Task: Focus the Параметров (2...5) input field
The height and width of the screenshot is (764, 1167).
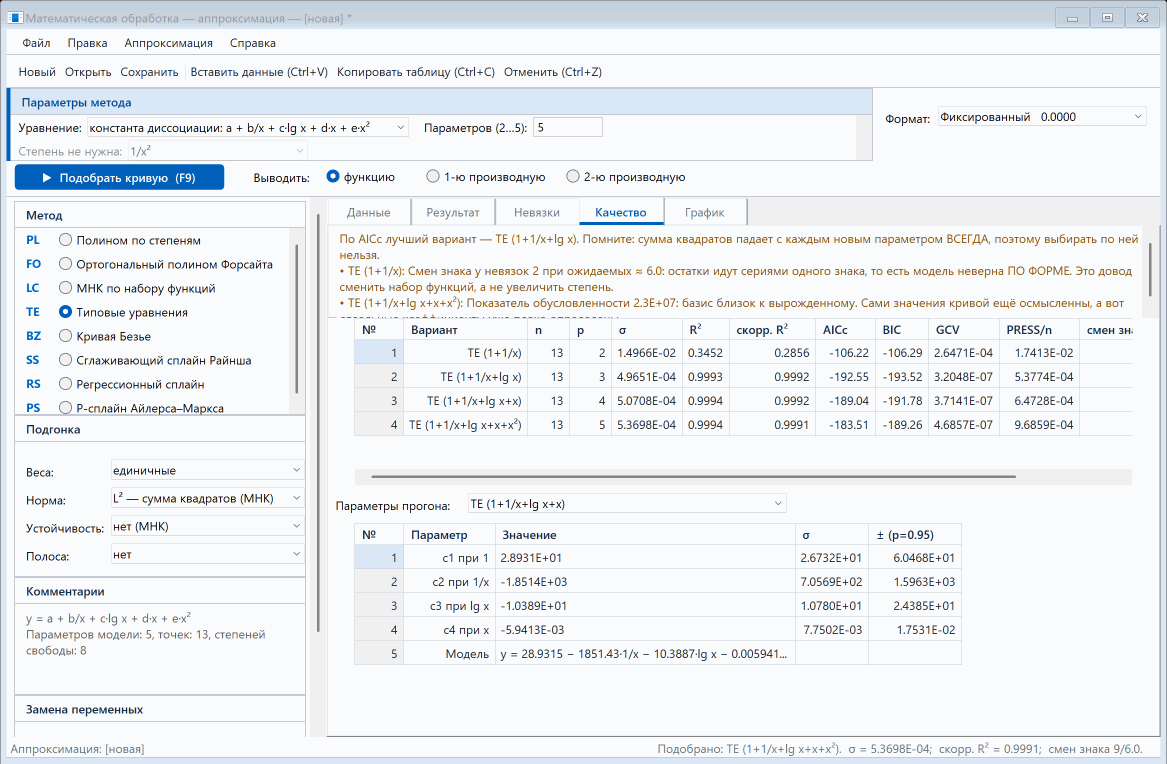Action: coord(568,128)
